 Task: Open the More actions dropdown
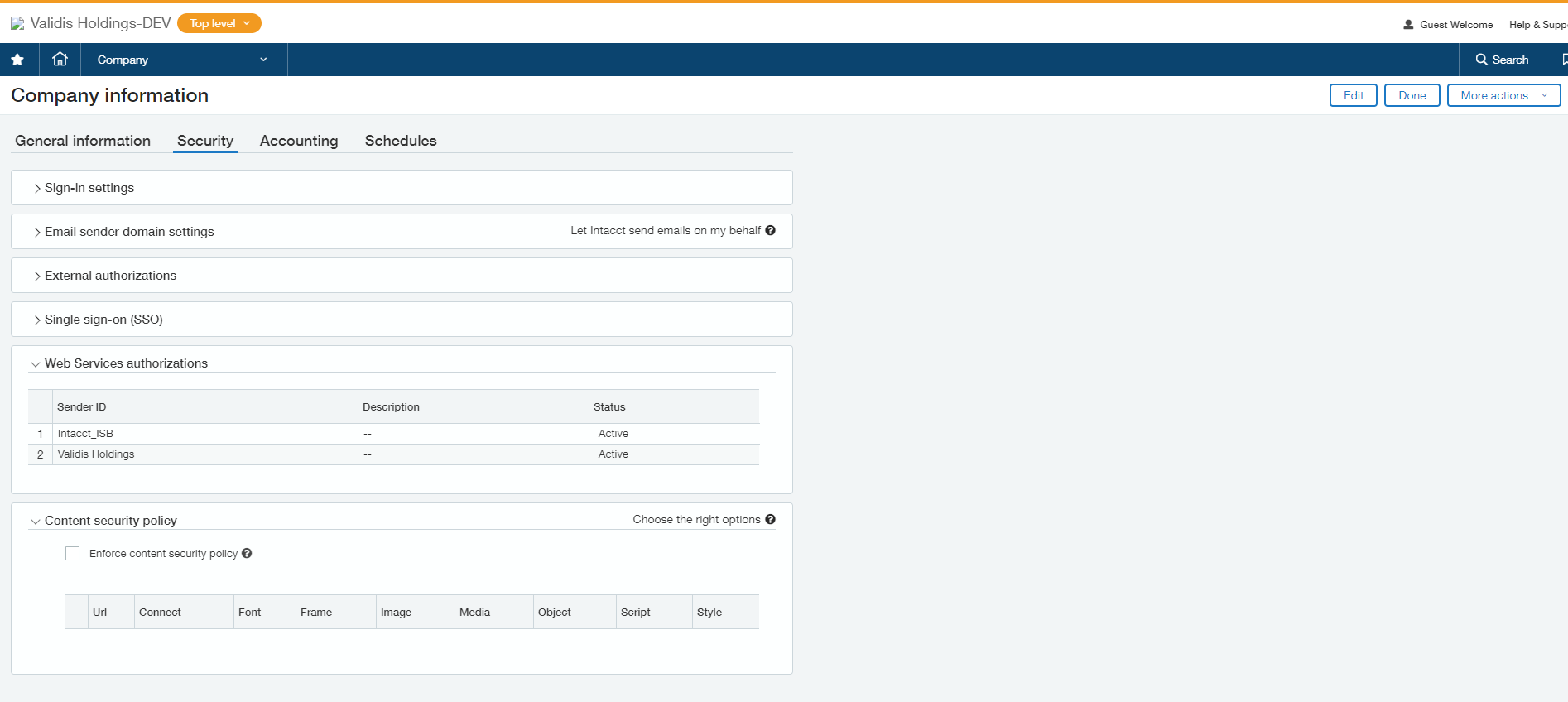[1503, 95]
